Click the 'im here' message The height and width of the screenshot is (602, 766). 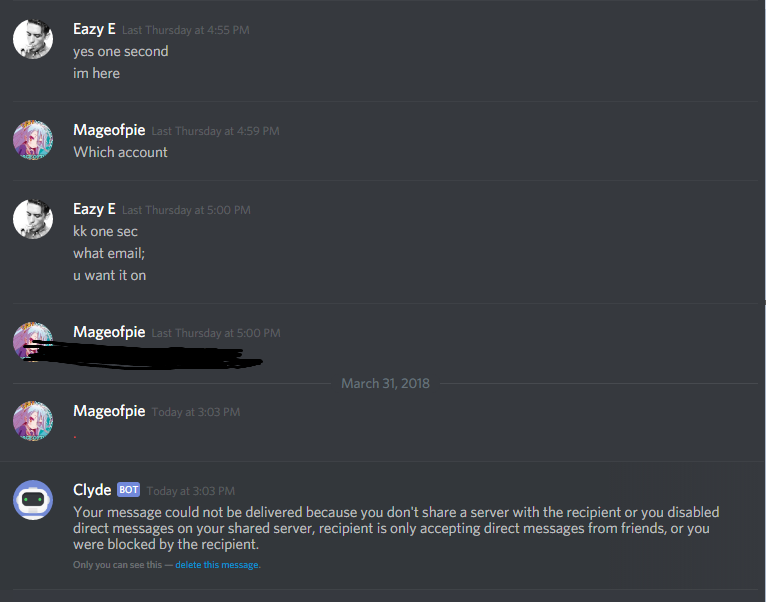tap(96, 73)
